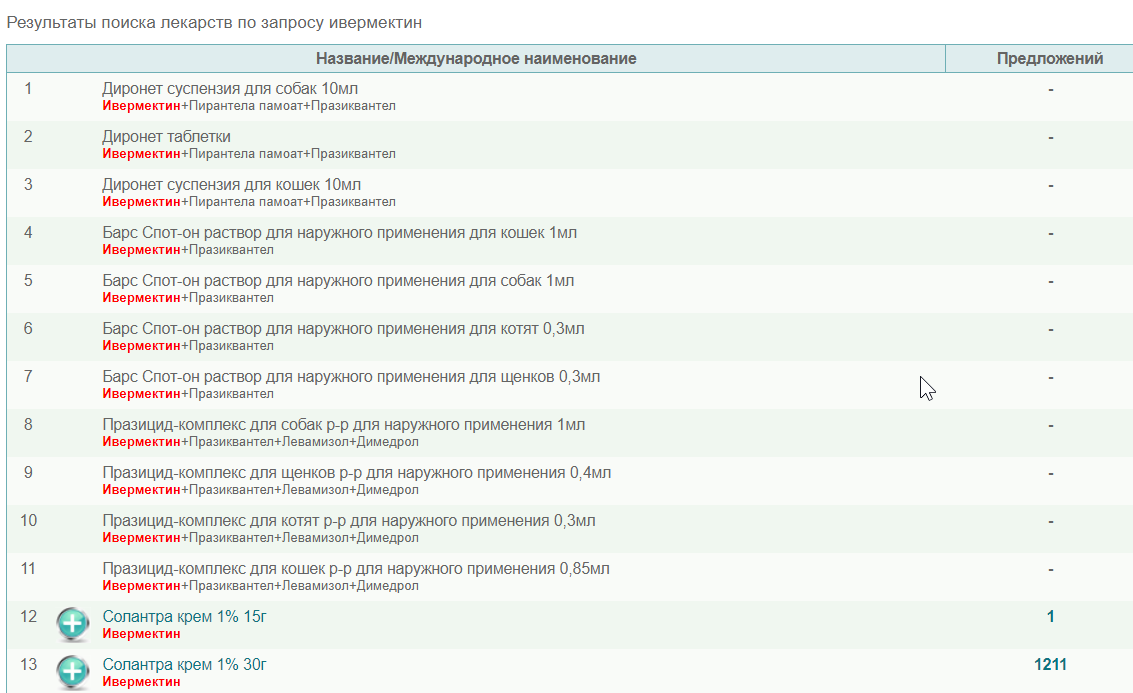Select Диронет суспензия для кошек 10мл
Screen dimensions: 1133x693
[232, 185]
